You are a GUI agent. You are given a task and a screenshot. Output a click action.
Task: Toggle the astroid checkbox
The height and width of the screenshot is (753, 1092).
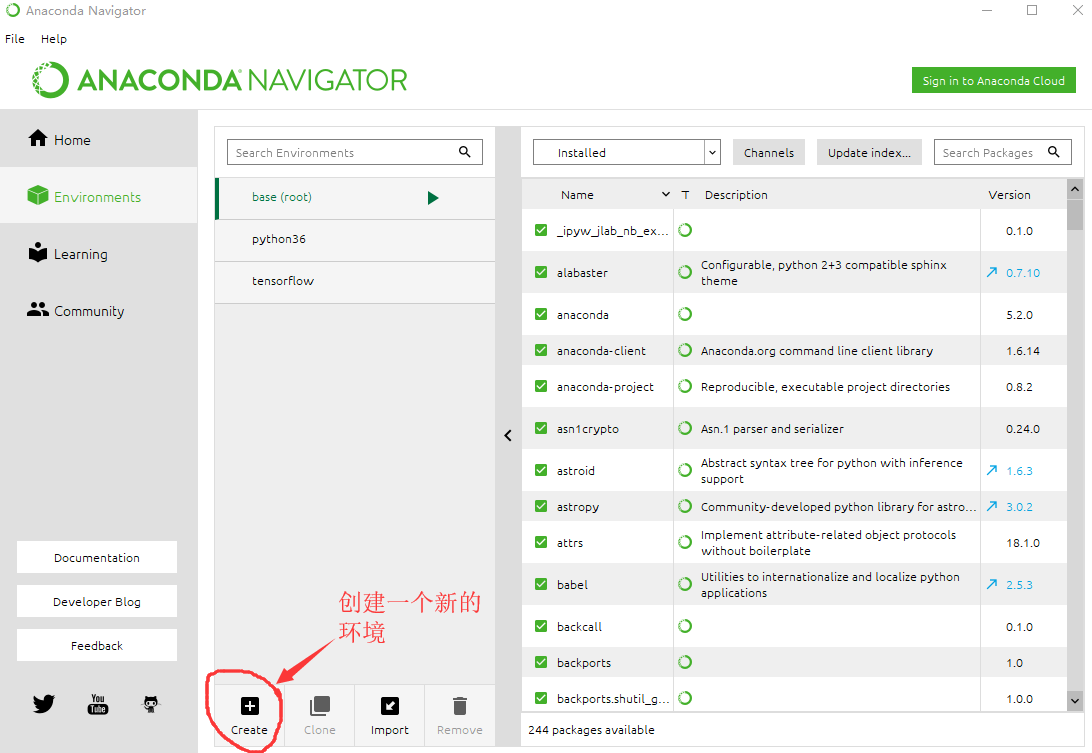541,470
